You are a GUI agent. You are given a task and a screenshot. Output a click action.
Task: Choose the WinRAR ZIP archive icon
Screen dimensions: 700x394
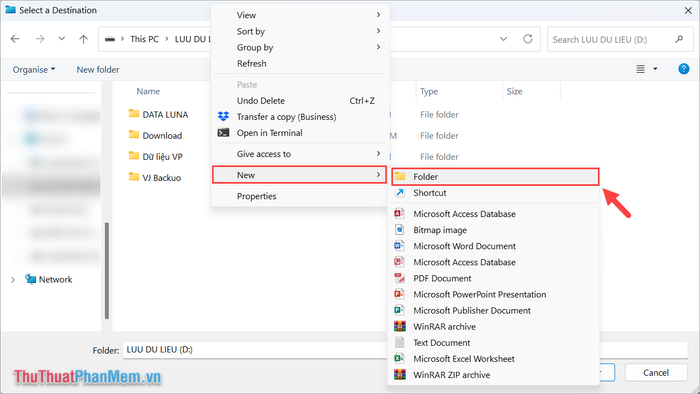400,375
